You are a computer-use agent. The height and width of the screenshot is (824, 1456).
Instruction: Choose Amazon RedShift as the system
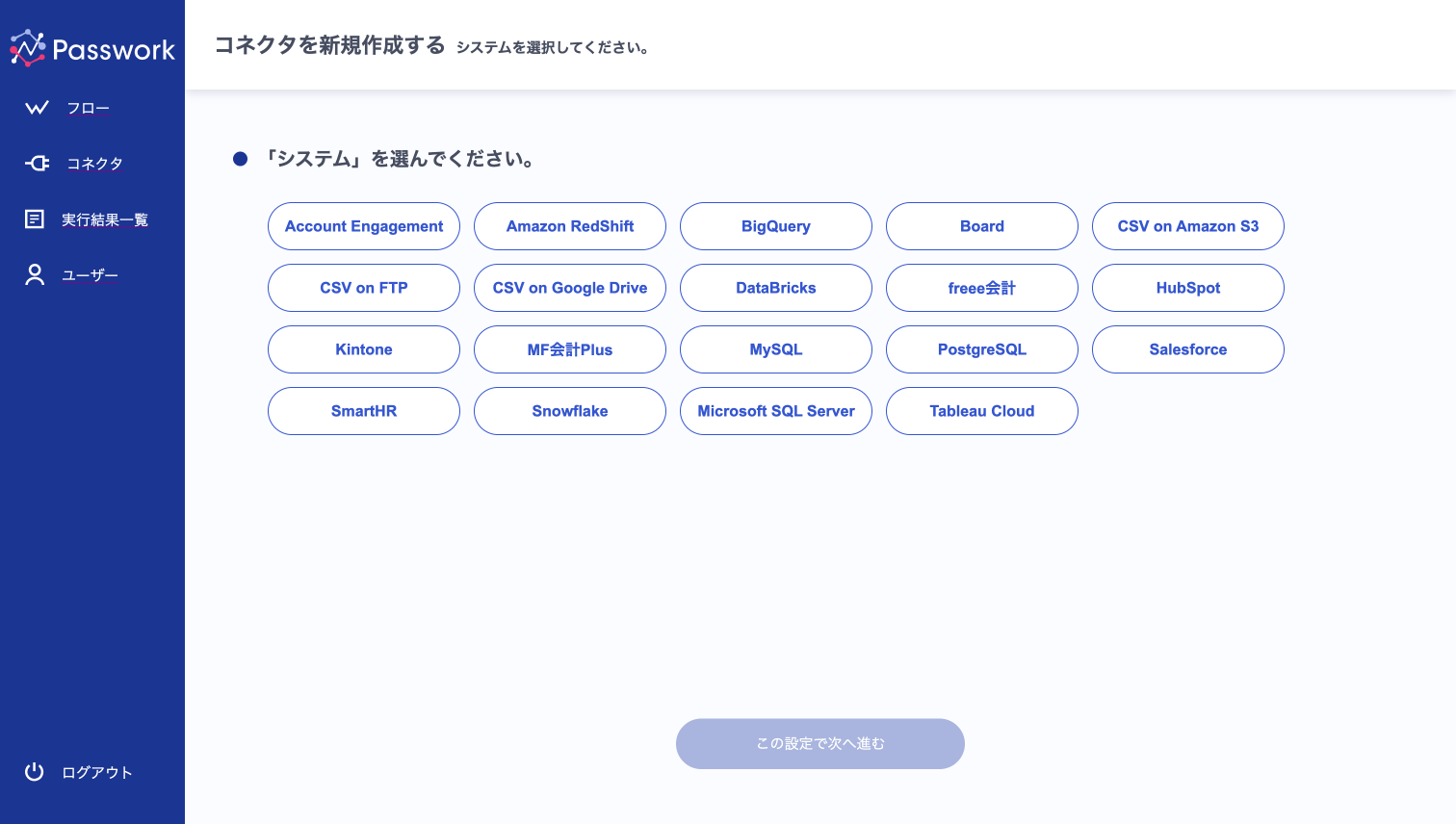point(570,226)
